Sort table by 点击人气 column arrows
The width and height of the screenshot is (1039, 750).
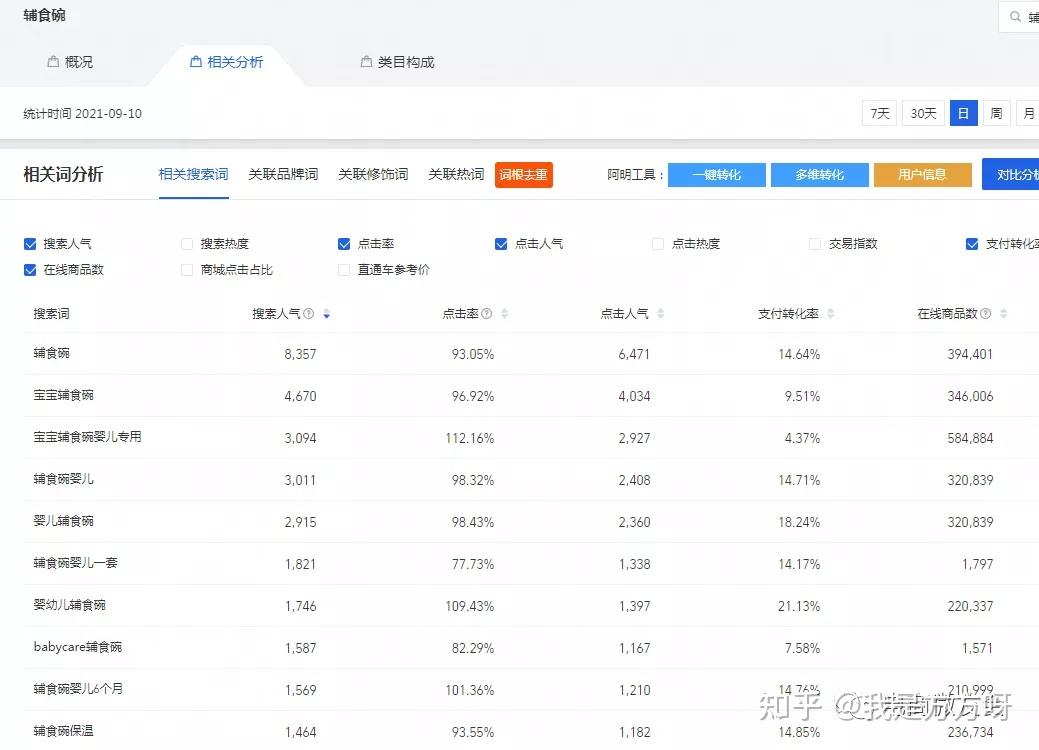coord(660,314)
